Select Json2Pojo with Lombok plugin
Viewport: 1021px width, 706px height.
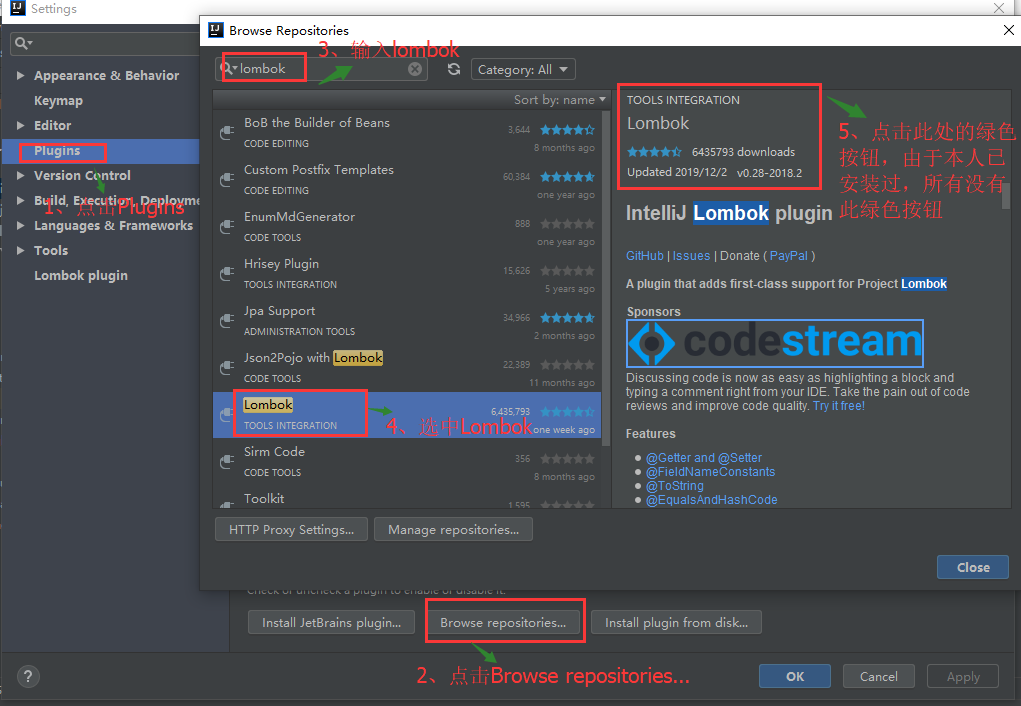[407, 368]
